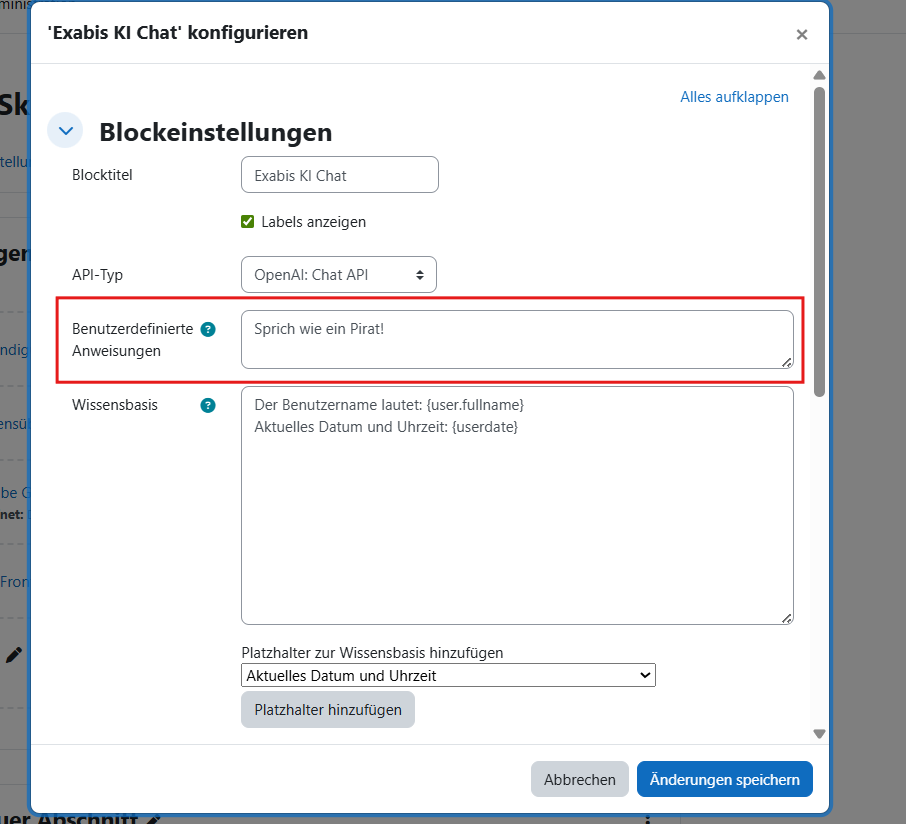This screenshot has width=906, height=824.
Task: Focus the Blocktitel input field
Action: [x=340, y=175]
